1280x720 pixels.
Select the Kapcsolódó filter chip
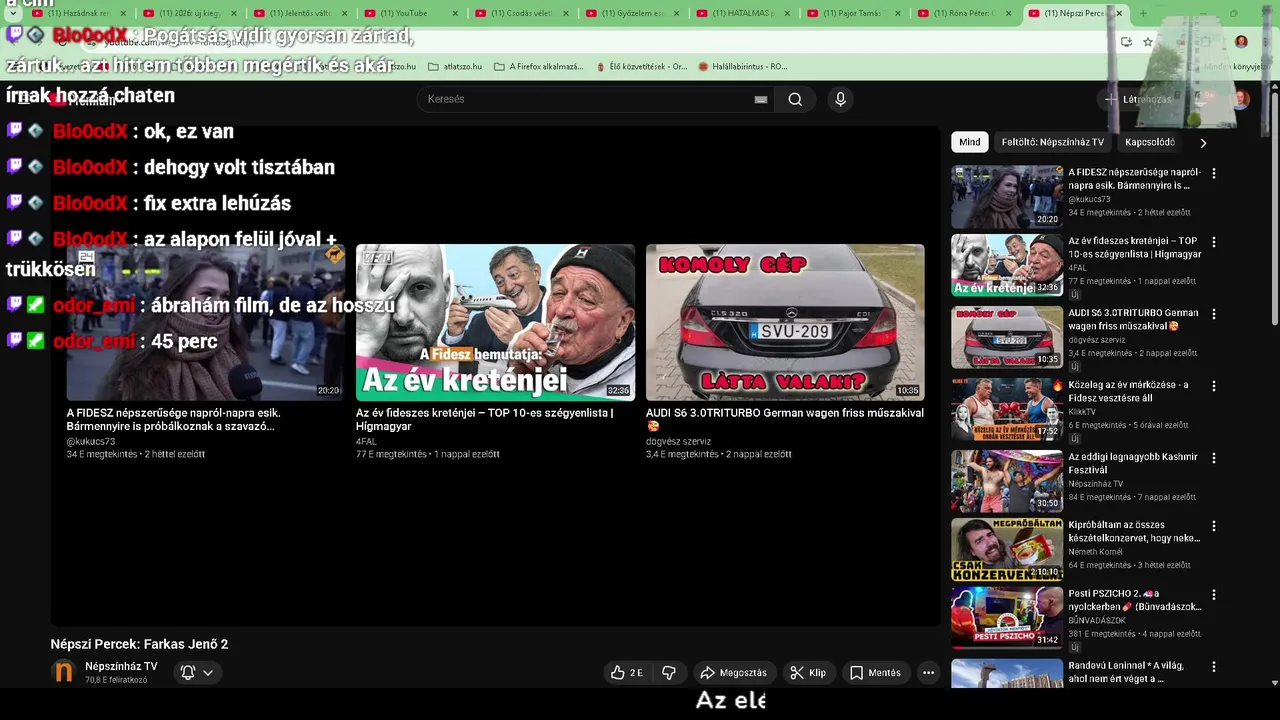(x=1150, y=142)
